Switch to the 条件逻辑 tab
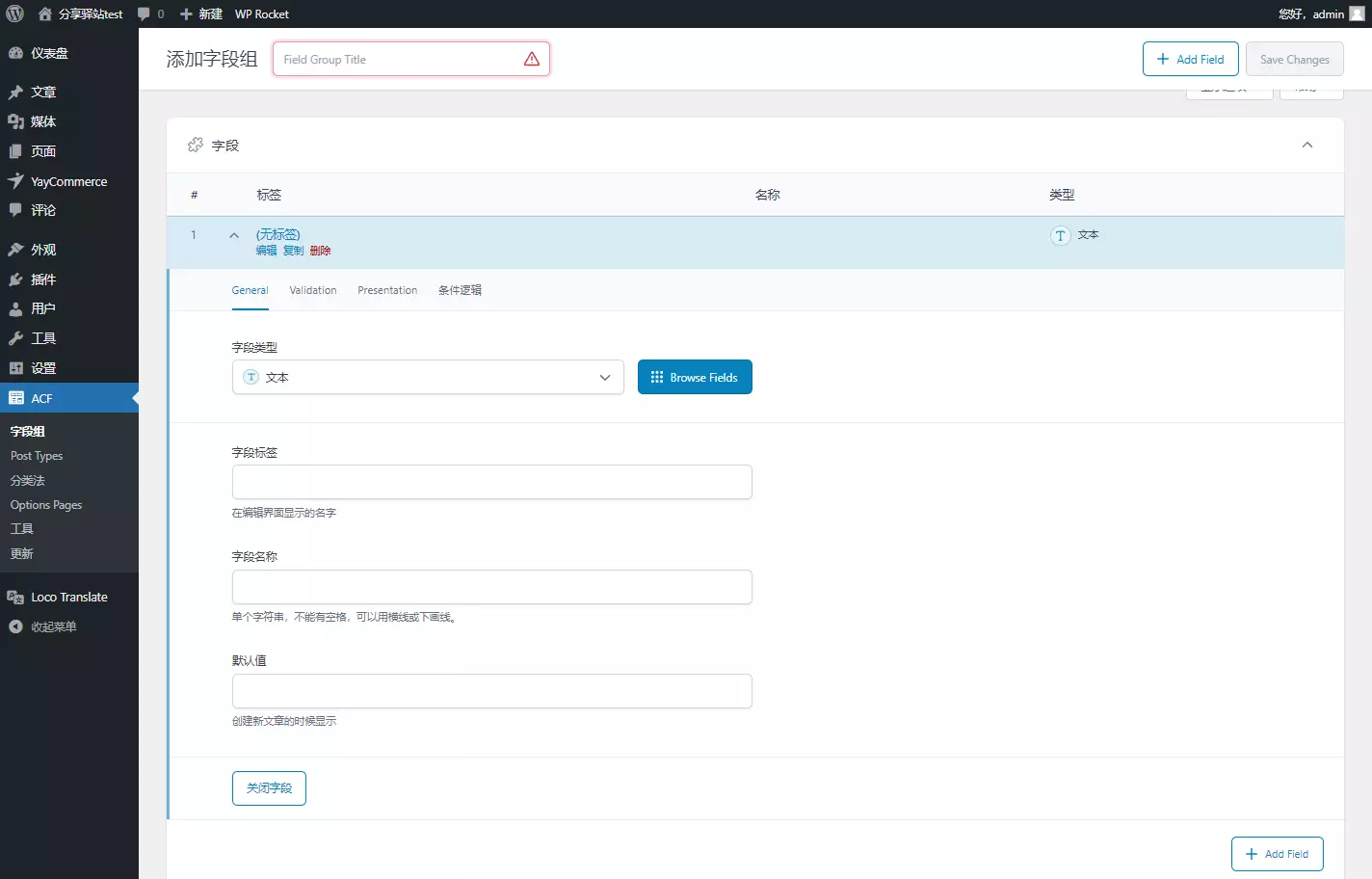The height and width of the screenshot is (879, 1372). tap(461, 290)
